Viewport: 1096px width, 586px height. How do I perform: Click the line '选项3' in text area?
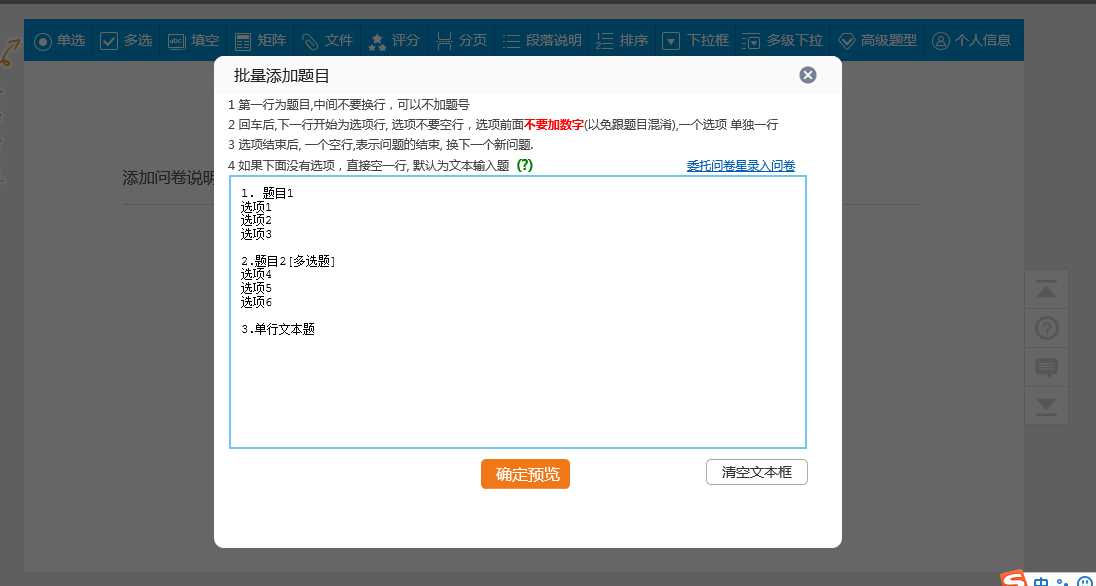[256, 234]
